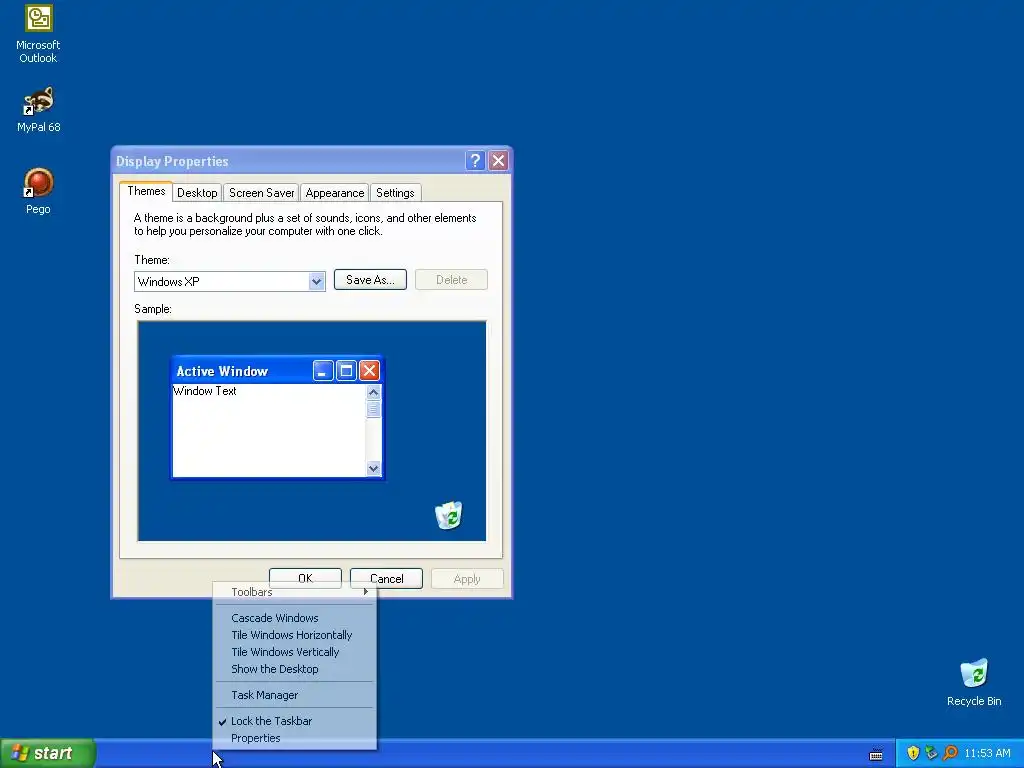Screen dimensions: 1024x768
Task: Click the sample window scrollbar thumb
Action: 374,409
